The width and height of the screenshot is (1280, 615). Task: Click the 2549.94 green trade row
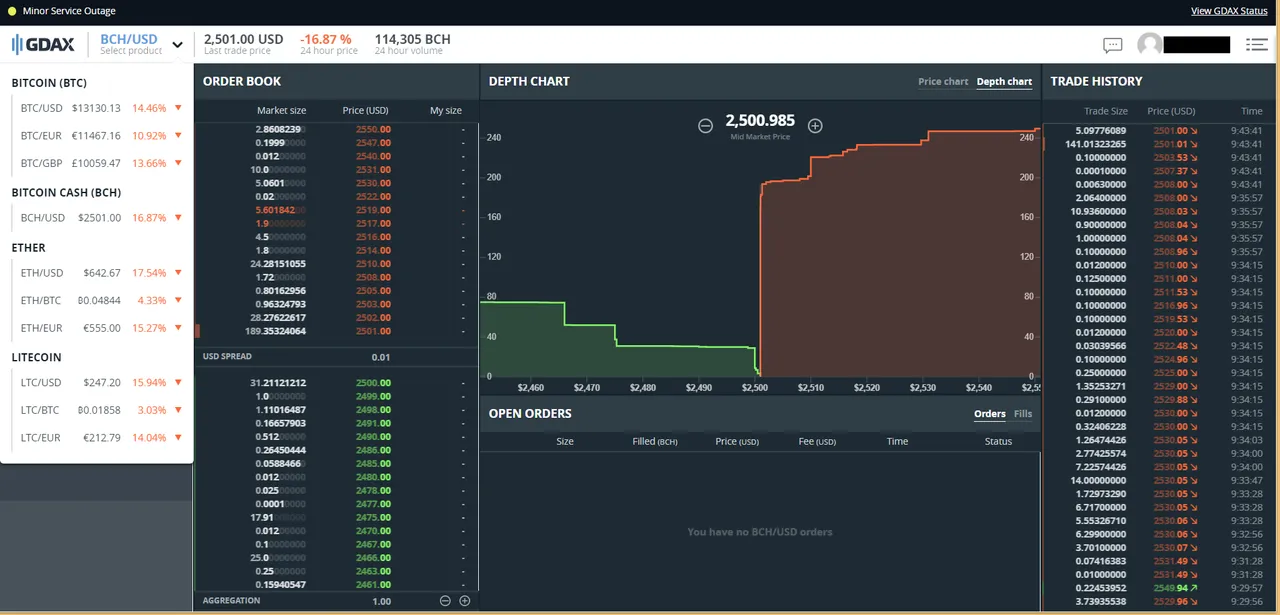1160,588
